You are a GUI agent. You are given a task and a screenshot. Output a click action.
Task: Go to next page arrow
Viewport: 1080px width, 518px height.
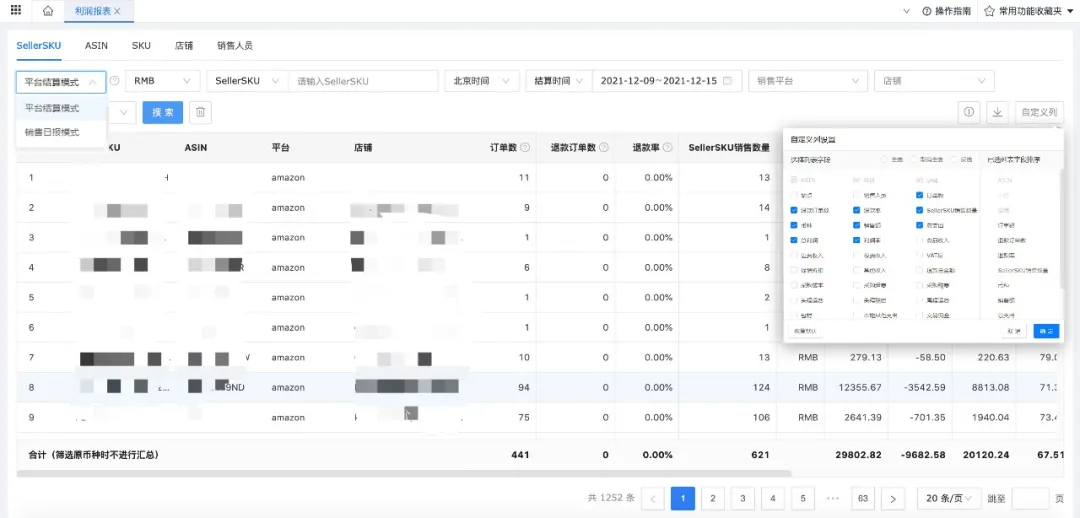pyautogui.click(x=893, y=498)
